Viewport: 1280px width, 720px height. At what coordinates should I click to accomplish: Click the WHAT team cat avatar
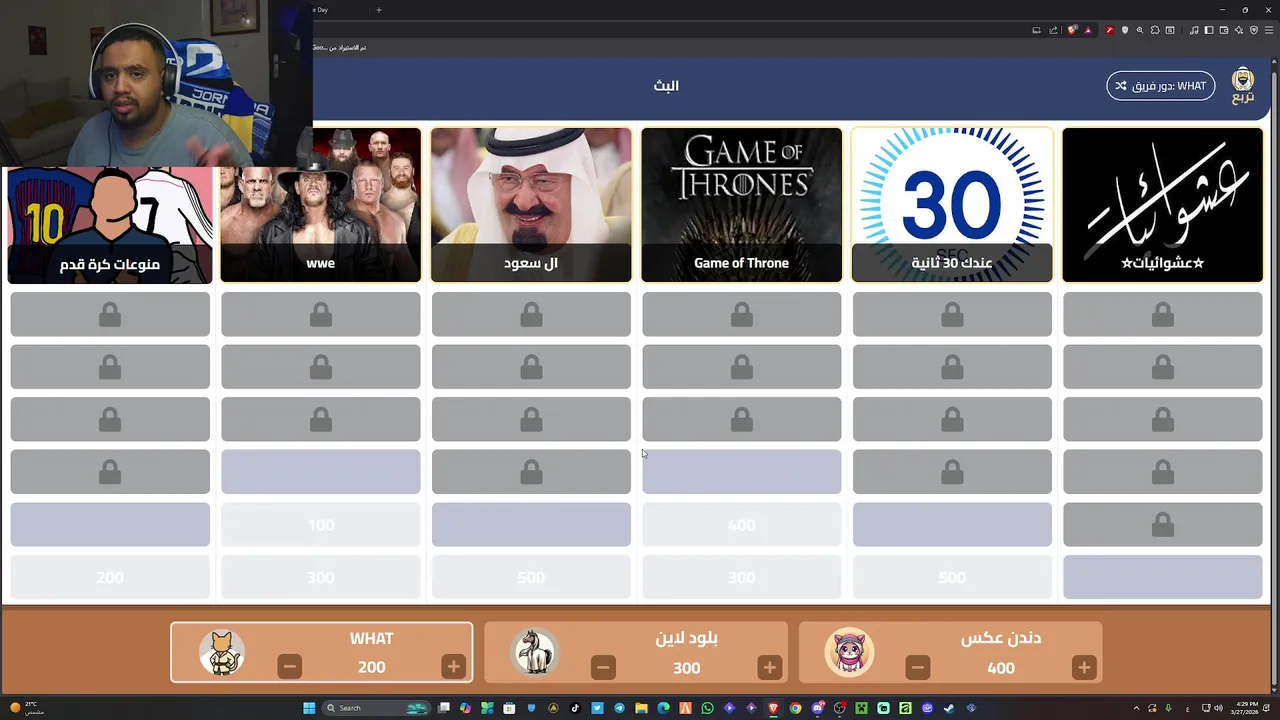221,652
